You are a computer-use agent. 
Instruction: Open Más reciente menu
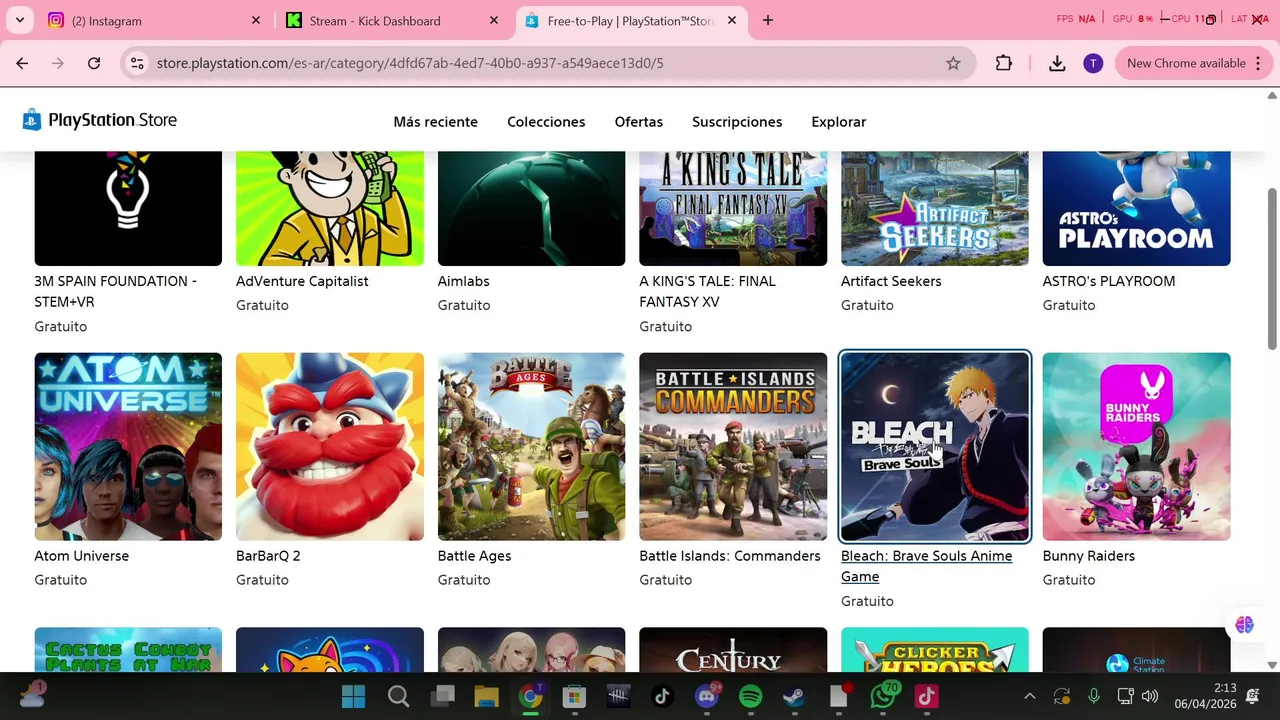tap(435, 122)
